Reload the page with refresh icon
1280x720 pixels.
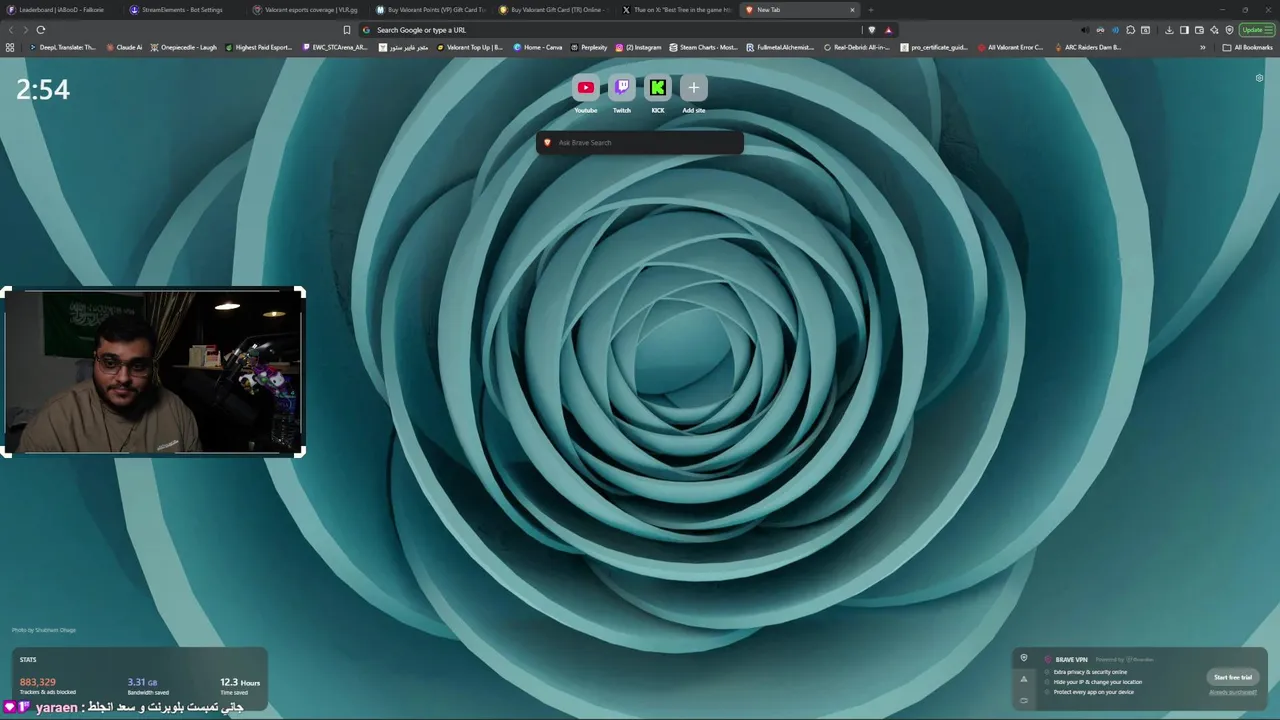coord(41,30)
